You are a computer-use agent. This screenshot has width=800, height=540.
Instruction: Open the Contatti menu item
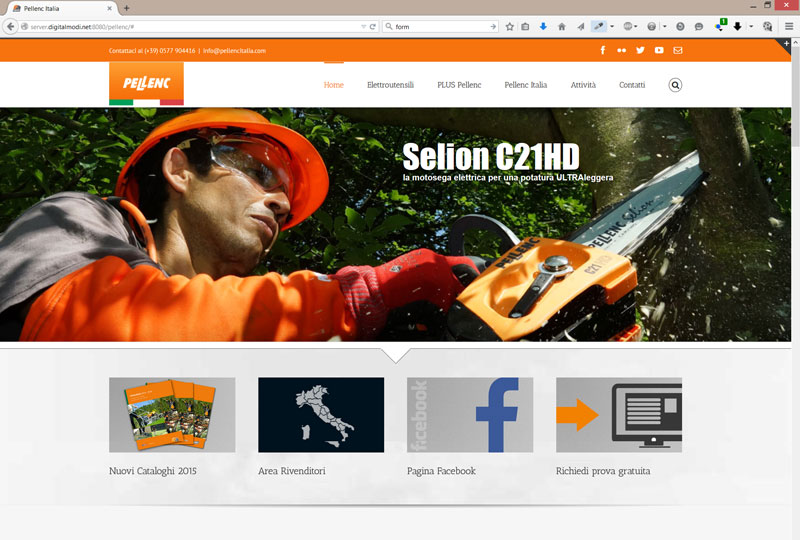click(x=632, y=85)
